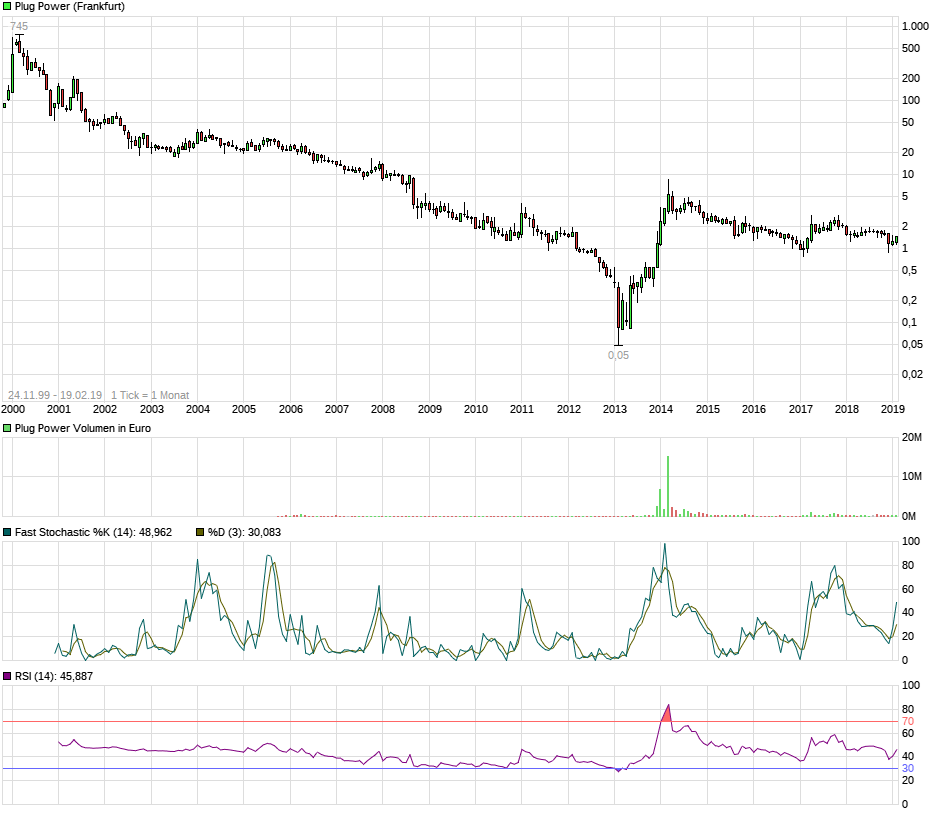940x814 pixels.
Task: Click the '%D (3): 30,083' label
Action: pos(244,532)
